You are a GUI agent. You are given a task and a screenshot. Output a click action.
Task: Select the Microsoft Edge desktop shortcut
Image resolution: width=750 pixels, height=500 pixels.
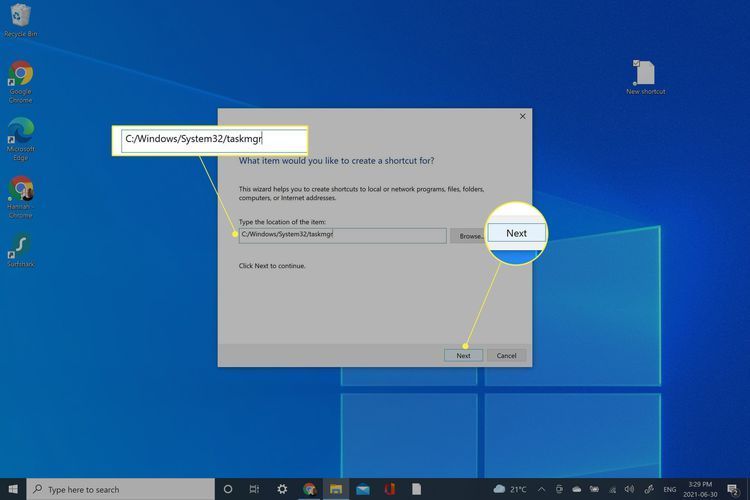click(20, 132)
